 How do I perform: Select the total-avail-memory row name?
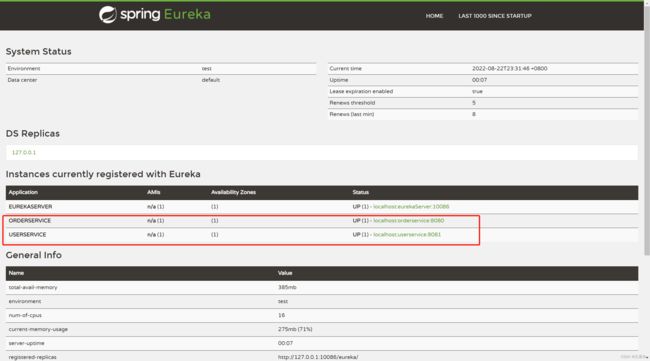point(33,287)
